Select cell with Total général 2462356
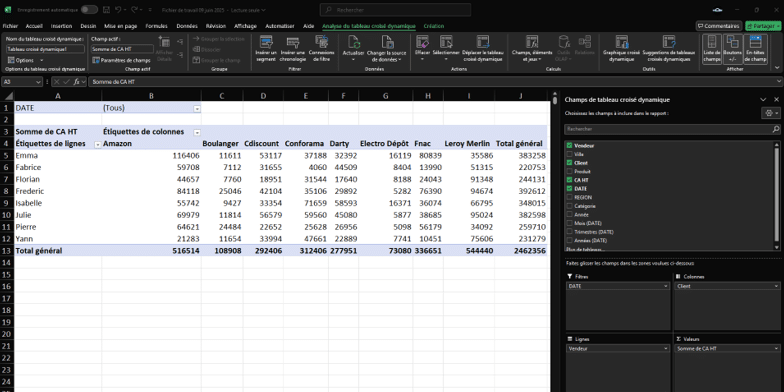The height and width of the screenshot is (392, 784). (x=520, y=250)
